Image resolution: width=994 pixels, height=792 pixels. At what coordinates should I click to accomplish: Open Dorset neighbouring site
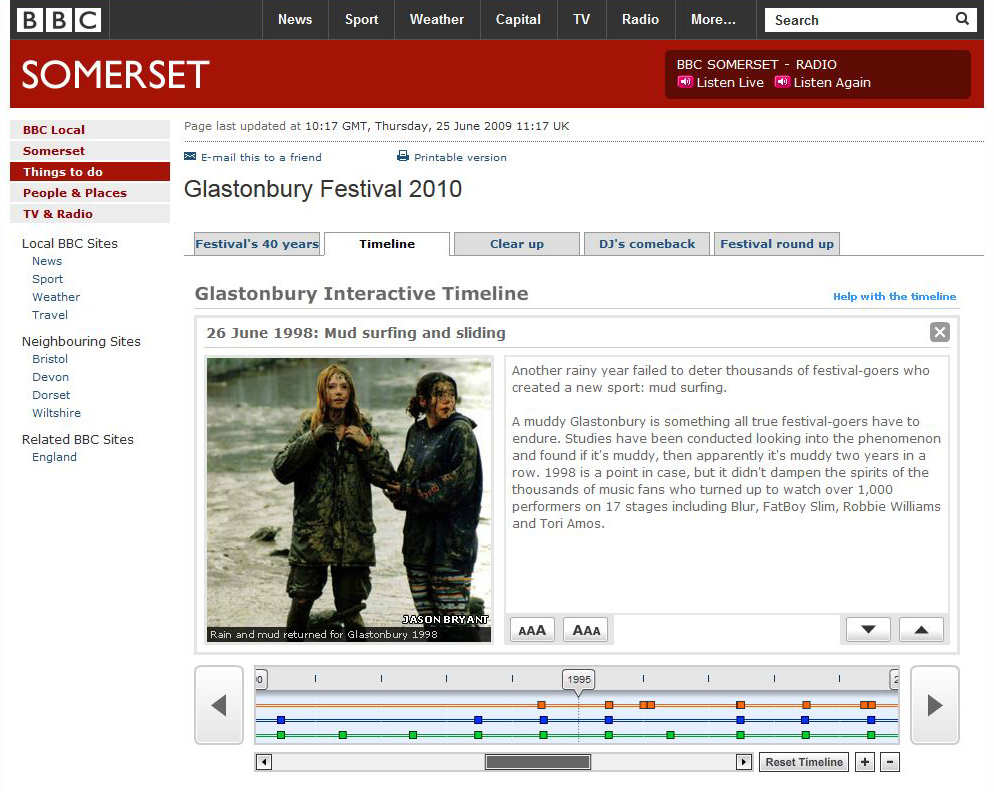point(51,394)
